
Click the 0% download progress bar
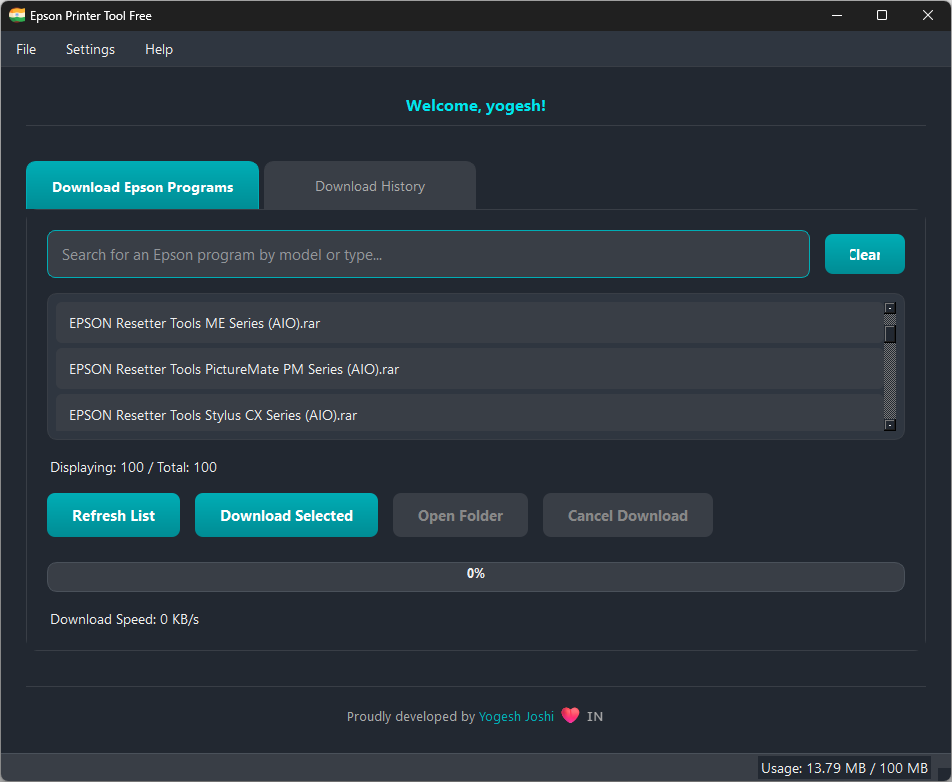point(476,577)
